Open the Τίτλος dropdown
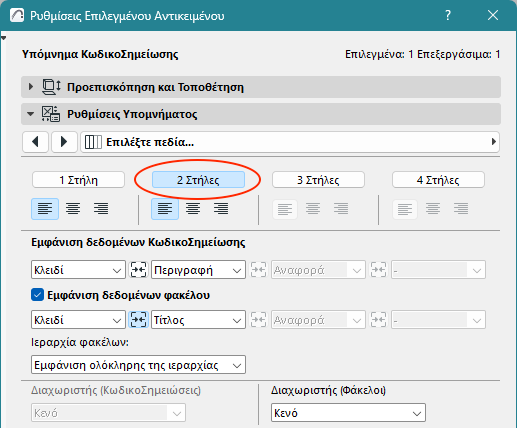Image resolution: width=517 pixels, height=428 pixels. (x=198, y=320)
